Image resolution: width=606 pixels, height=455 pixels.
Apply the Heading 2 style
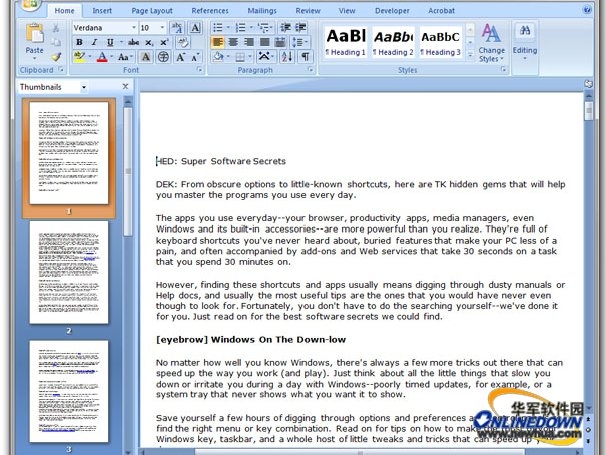click(393, 42)
